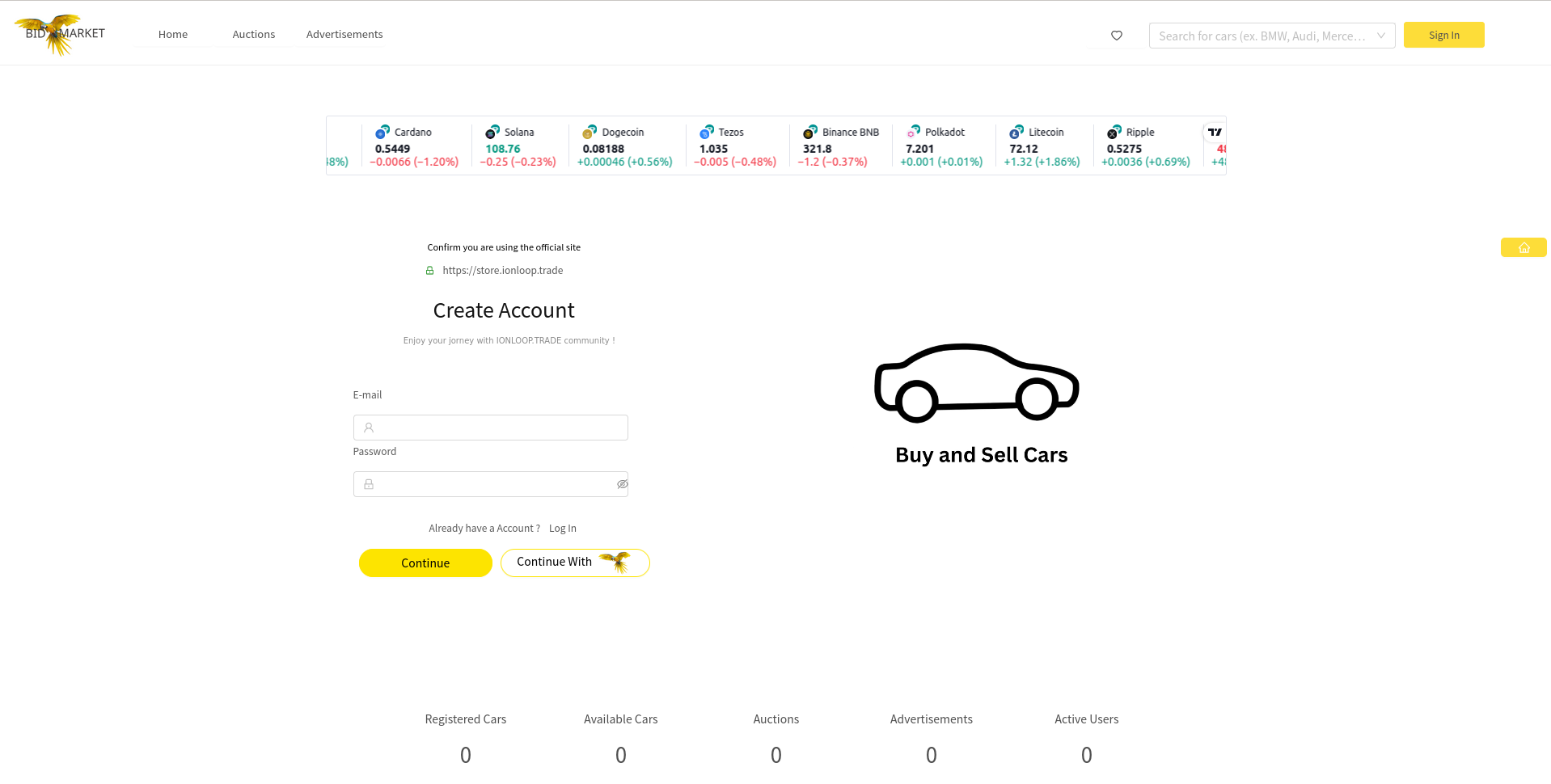Image resolution: width=1551 pixels, height=784 pixels.
Task: Click the yellow home icon on the right edge
Action: (1524, 247)
